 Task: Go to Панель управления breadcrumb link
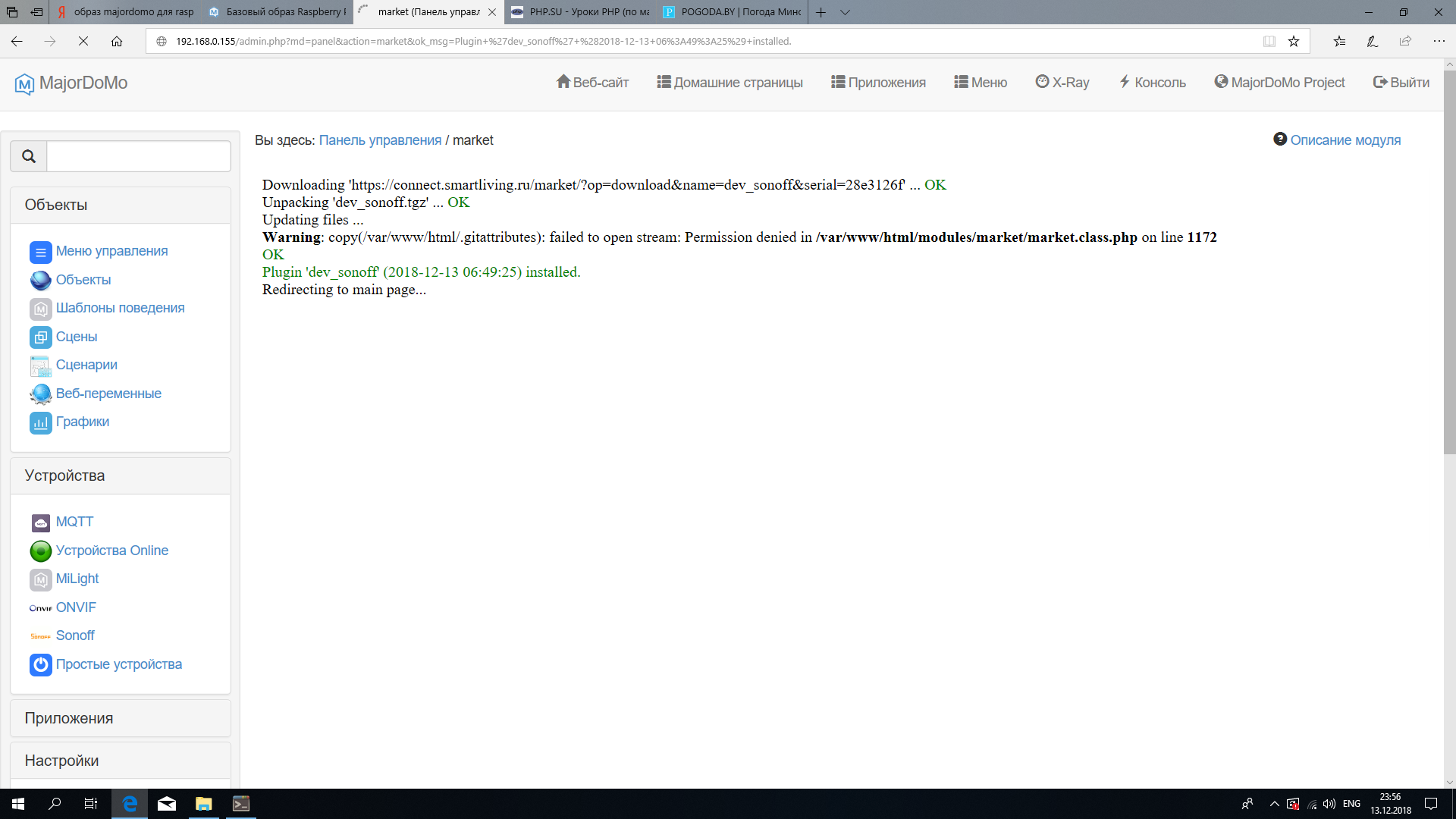380,140
